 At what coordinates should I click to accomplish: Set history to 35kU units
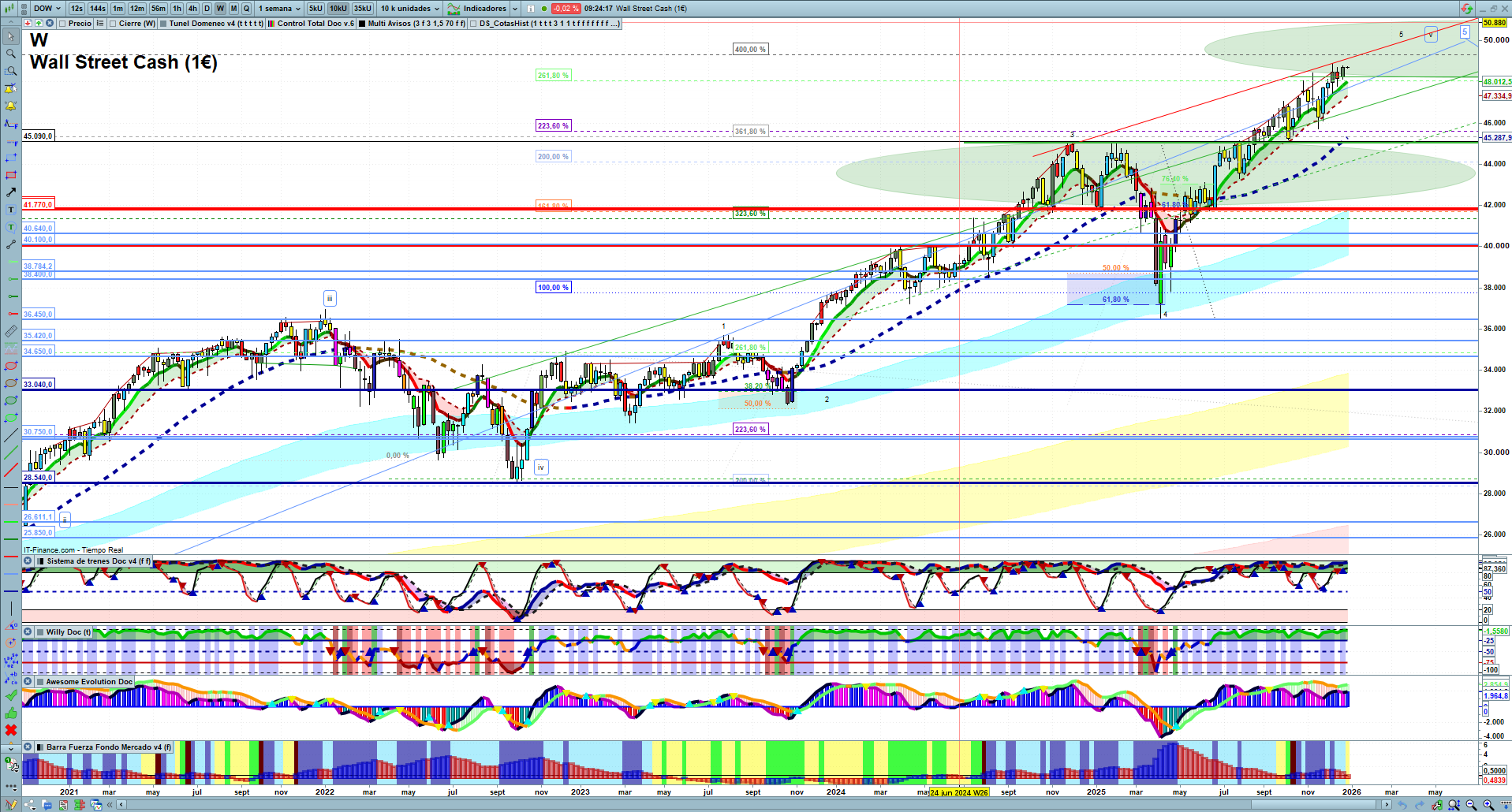363,9
